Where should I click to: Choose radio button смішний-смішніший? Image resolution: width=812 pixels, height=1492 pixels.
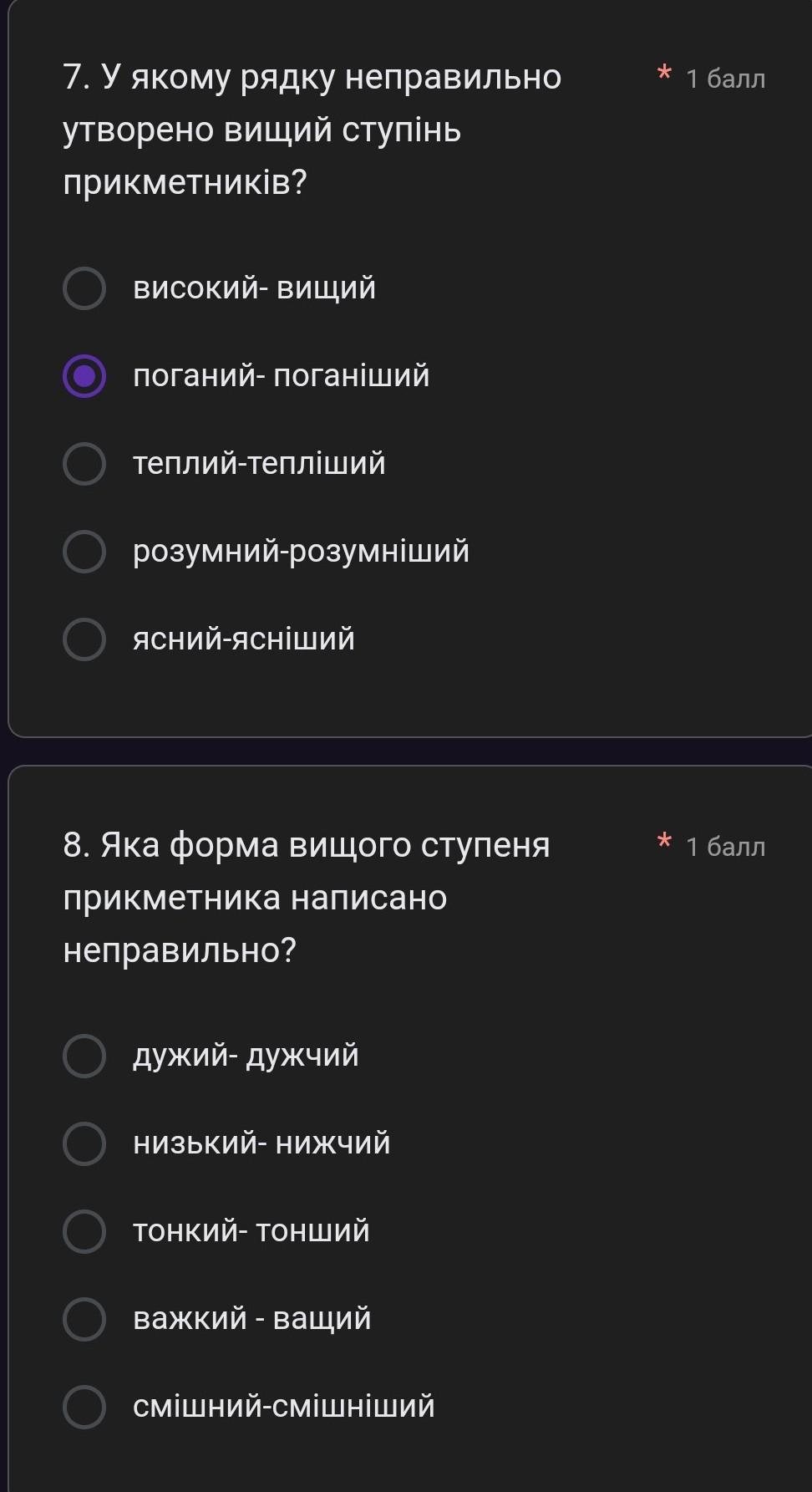tap(84, 1407)
